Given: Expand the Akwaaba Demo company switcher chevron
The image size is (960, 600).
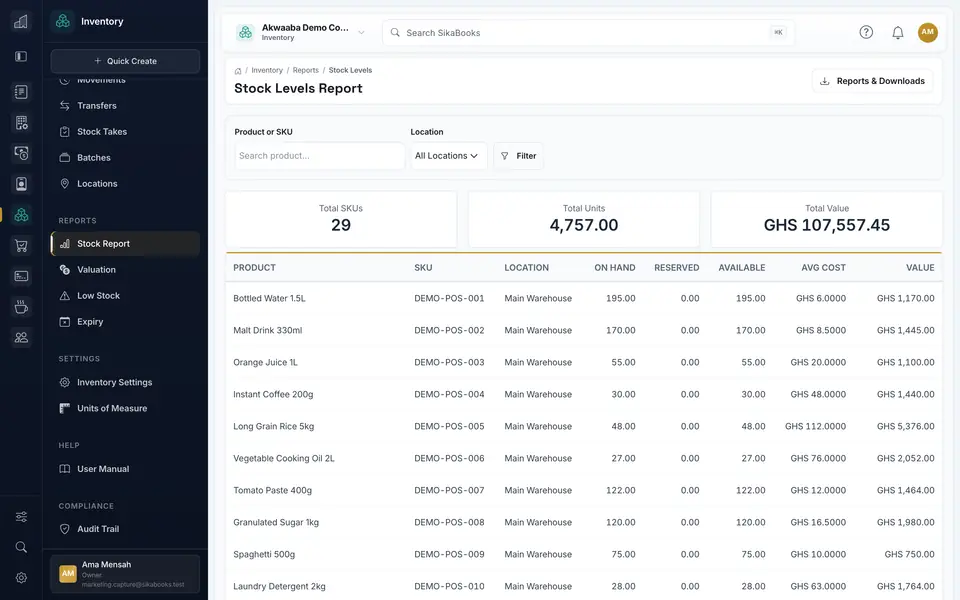Looking at the screenshot, I should click(361, 32).
